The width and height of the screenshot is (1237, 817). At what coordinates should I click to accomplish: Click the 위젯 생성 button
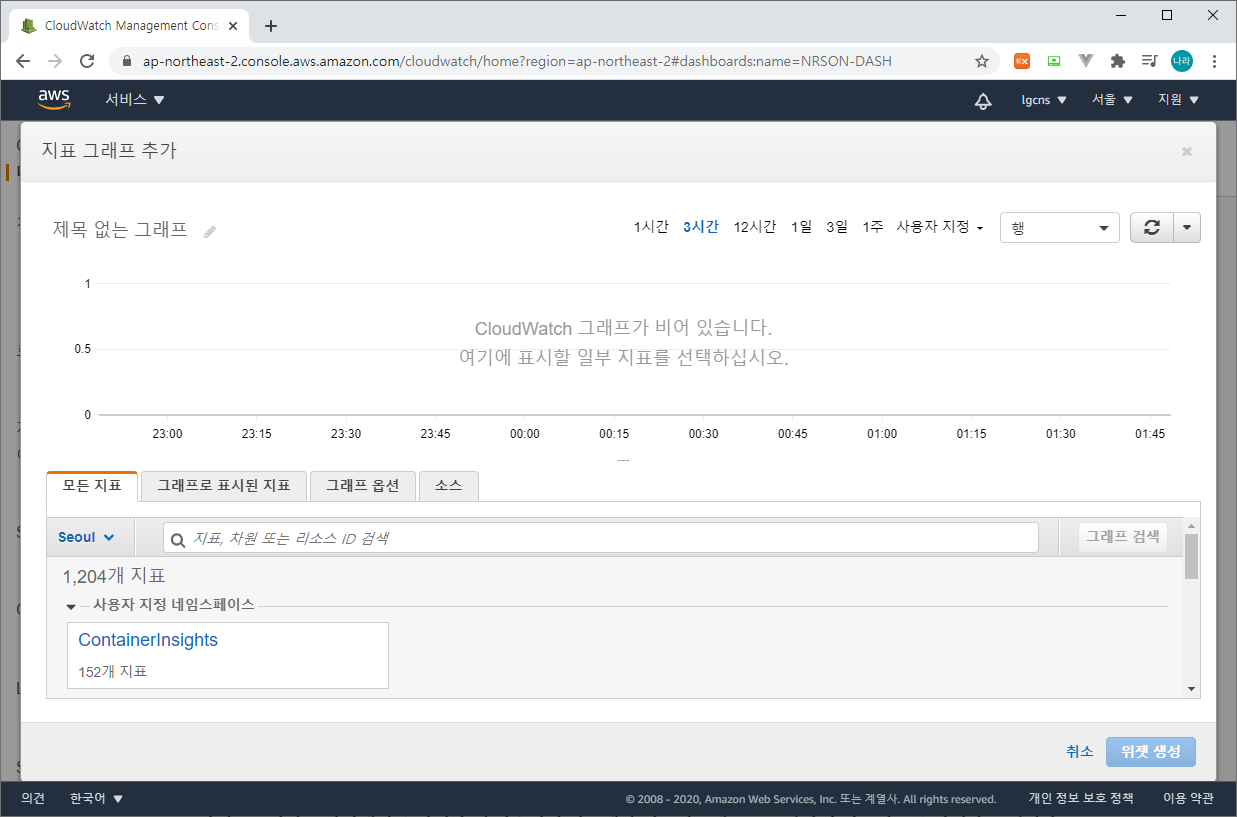coord(1151,752)
